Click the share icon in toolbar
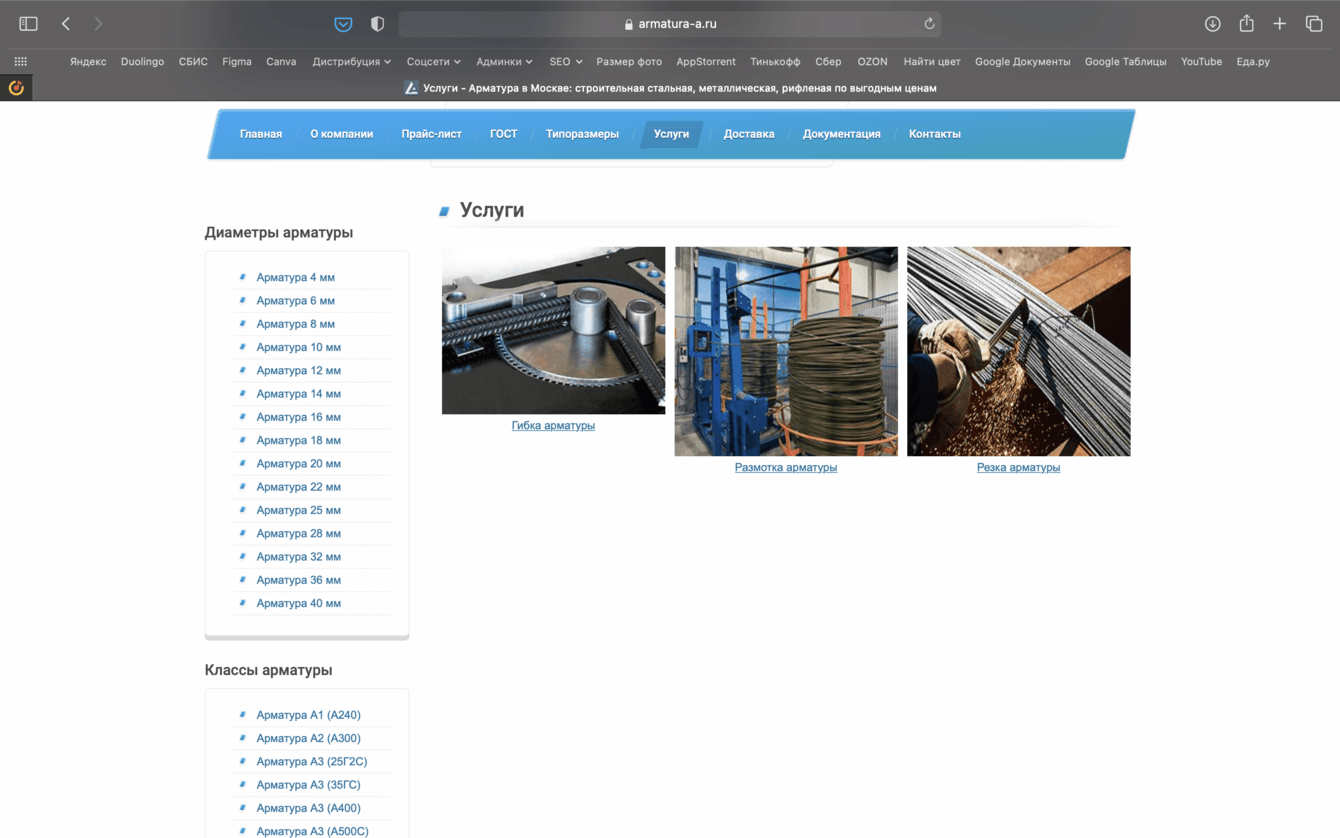This screenshot has width=1340, height=838. pyautogui.click(x=1246, y=24)
